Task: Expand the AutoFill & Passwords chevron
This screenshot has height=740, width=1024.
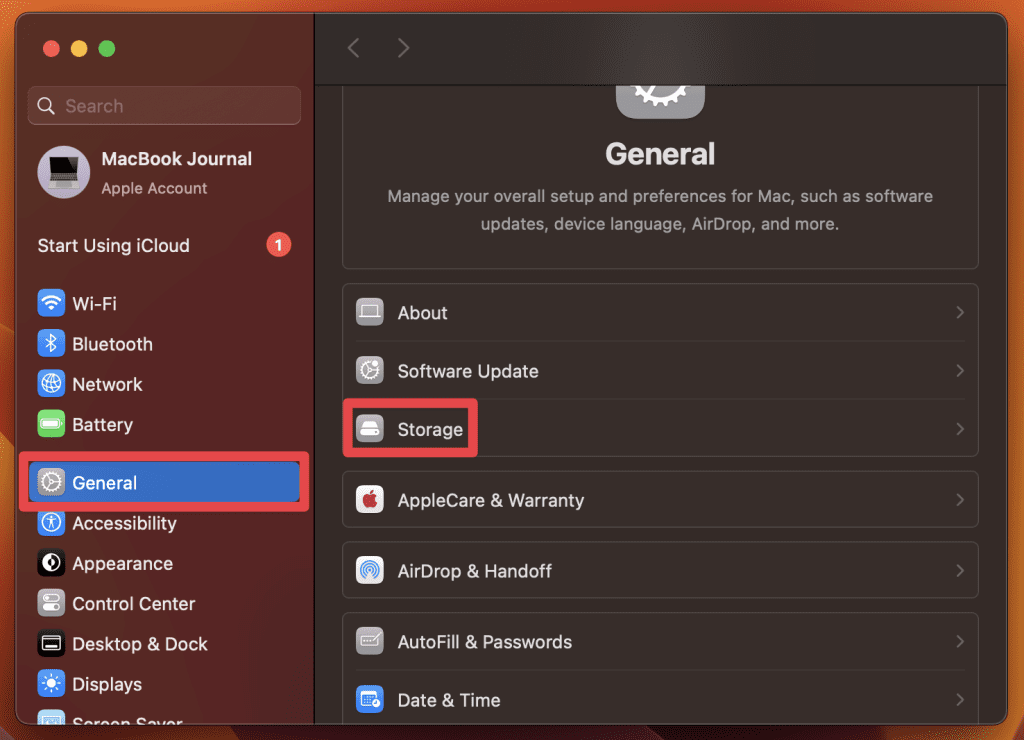Action: coord(960,641)
